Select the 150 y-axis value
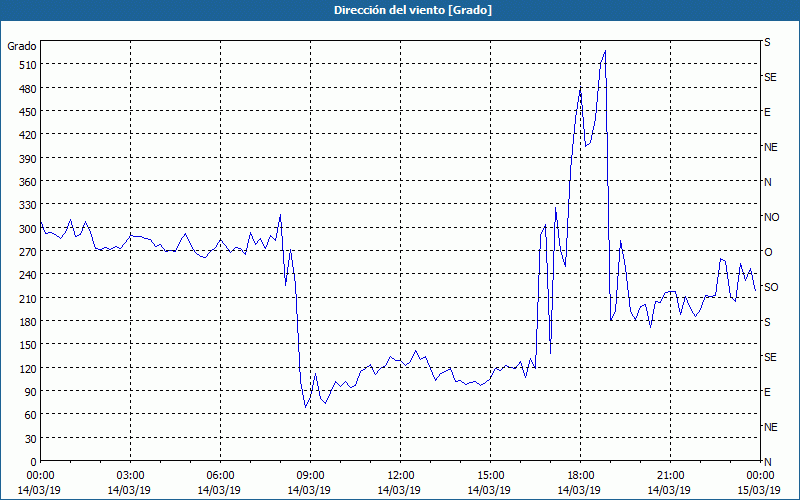The width and height of the screenshot is (800, 500). pyautogui.click(x=28, y=345)
